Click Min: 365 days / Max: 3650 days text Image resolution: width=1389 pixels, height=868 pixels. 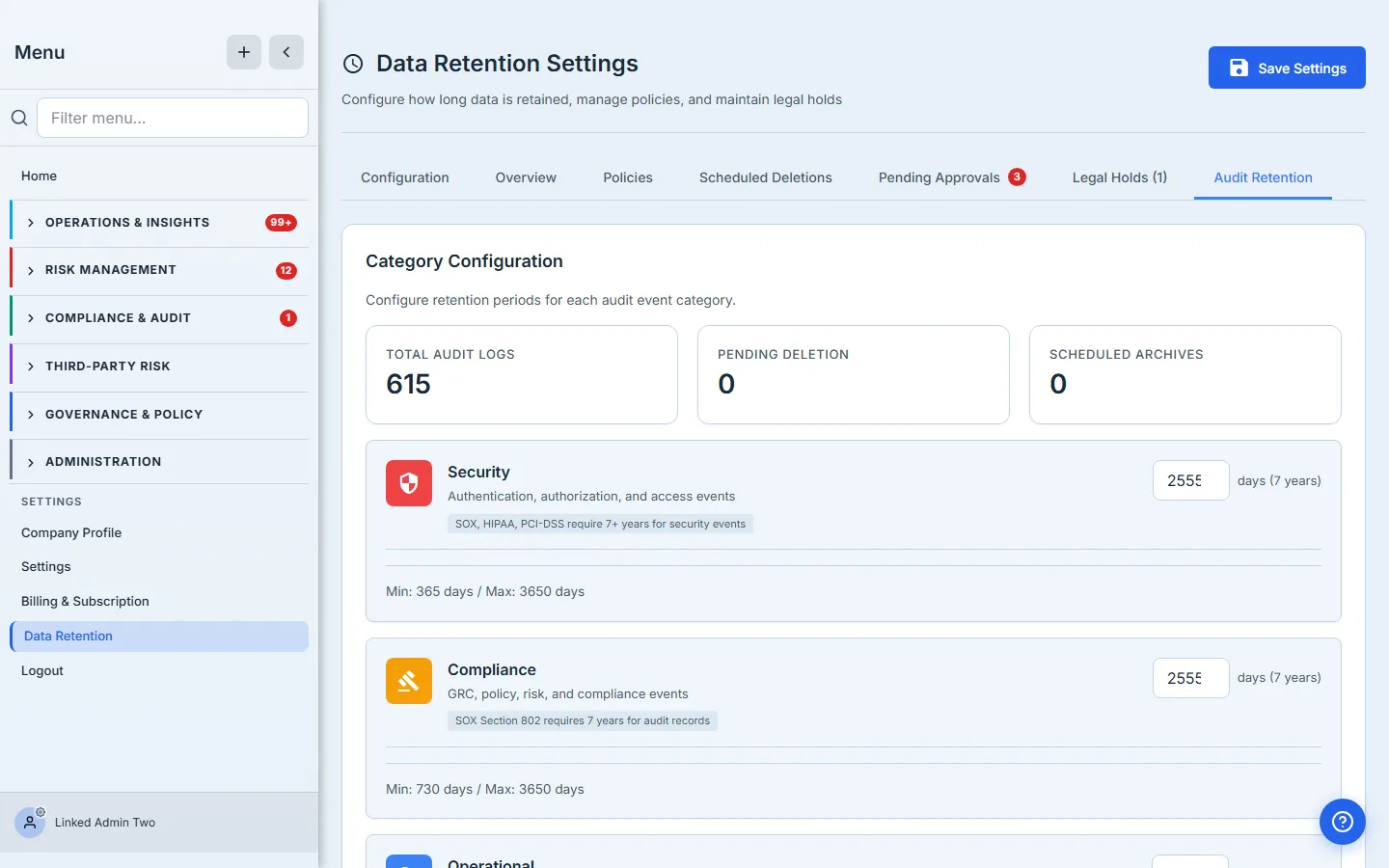point(485,591)
